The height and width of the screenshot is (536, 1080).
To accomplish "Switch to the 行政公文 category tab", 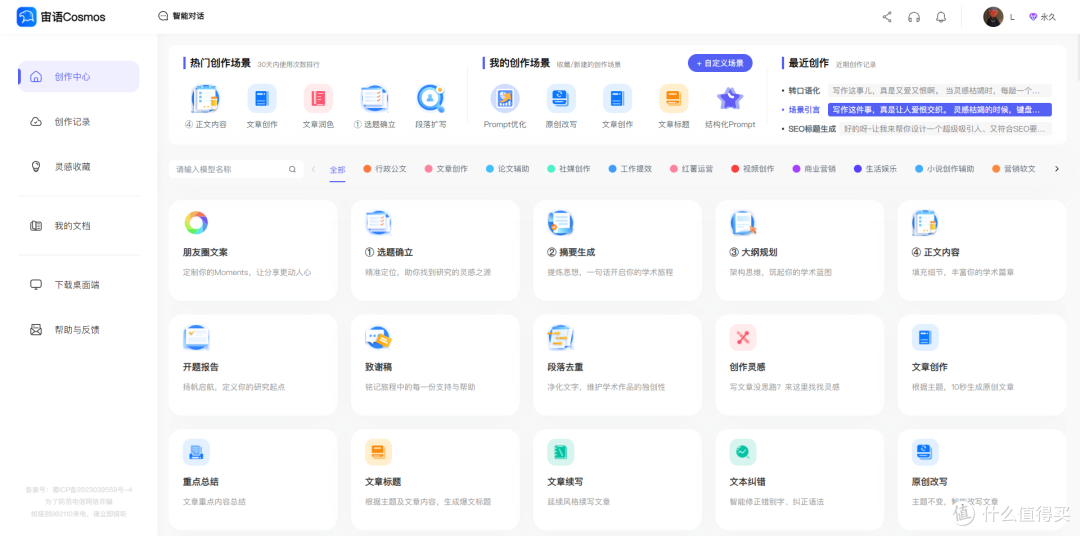I will [384, 169].
